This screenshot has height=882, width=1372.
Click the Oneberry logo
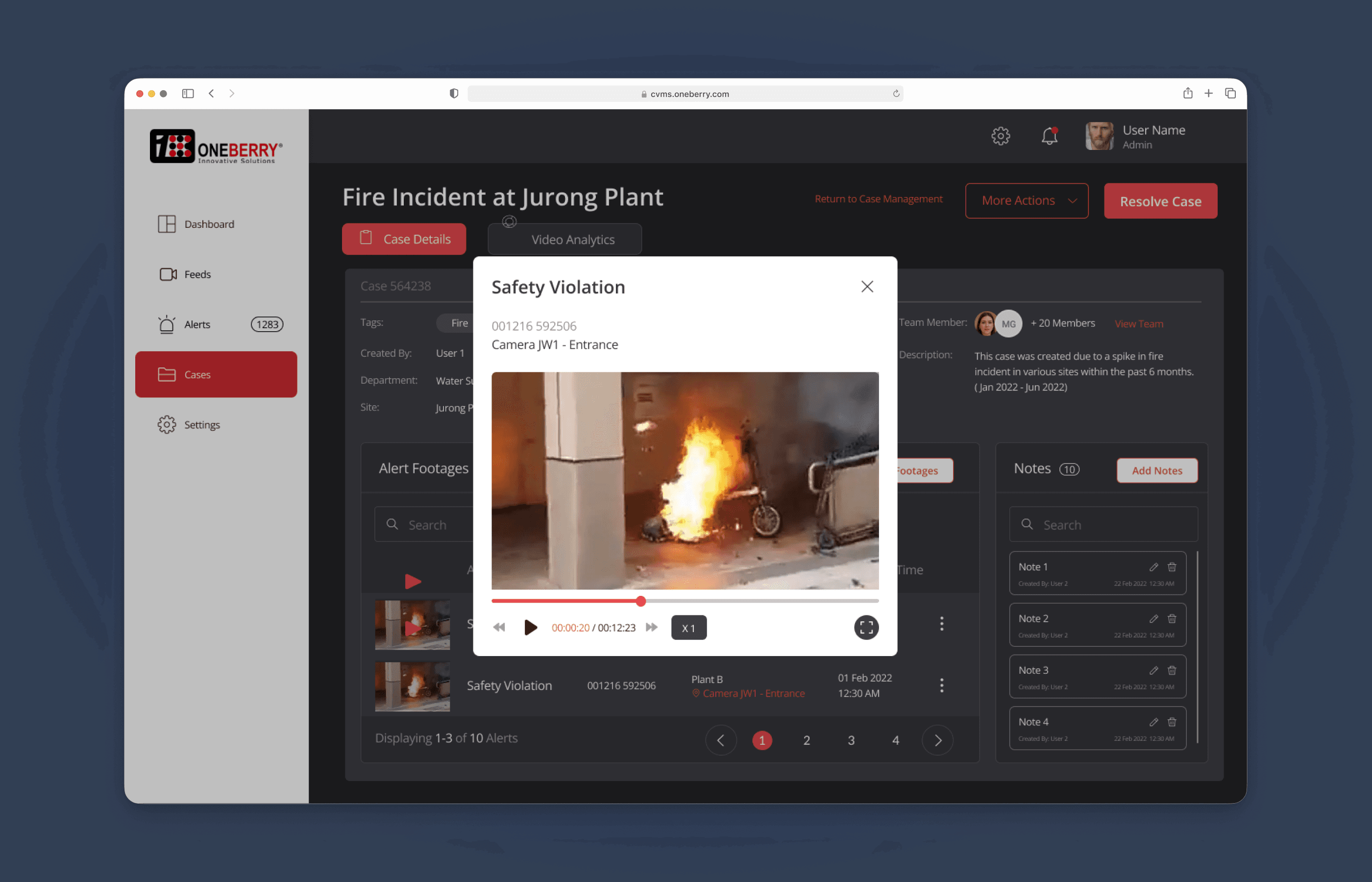[216, 147]
